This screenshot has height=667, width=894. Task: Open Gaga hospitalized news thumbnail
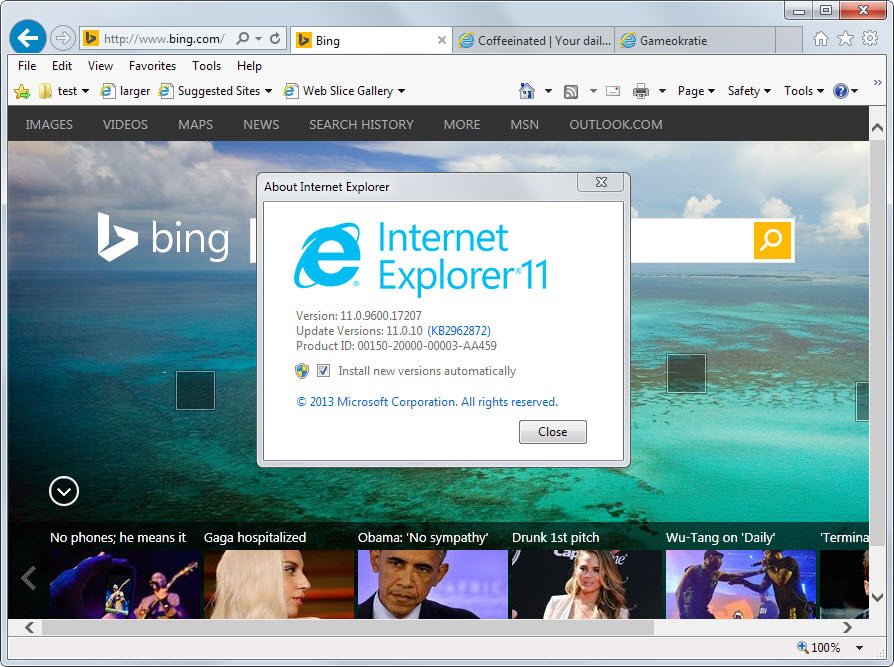[279, 584]
